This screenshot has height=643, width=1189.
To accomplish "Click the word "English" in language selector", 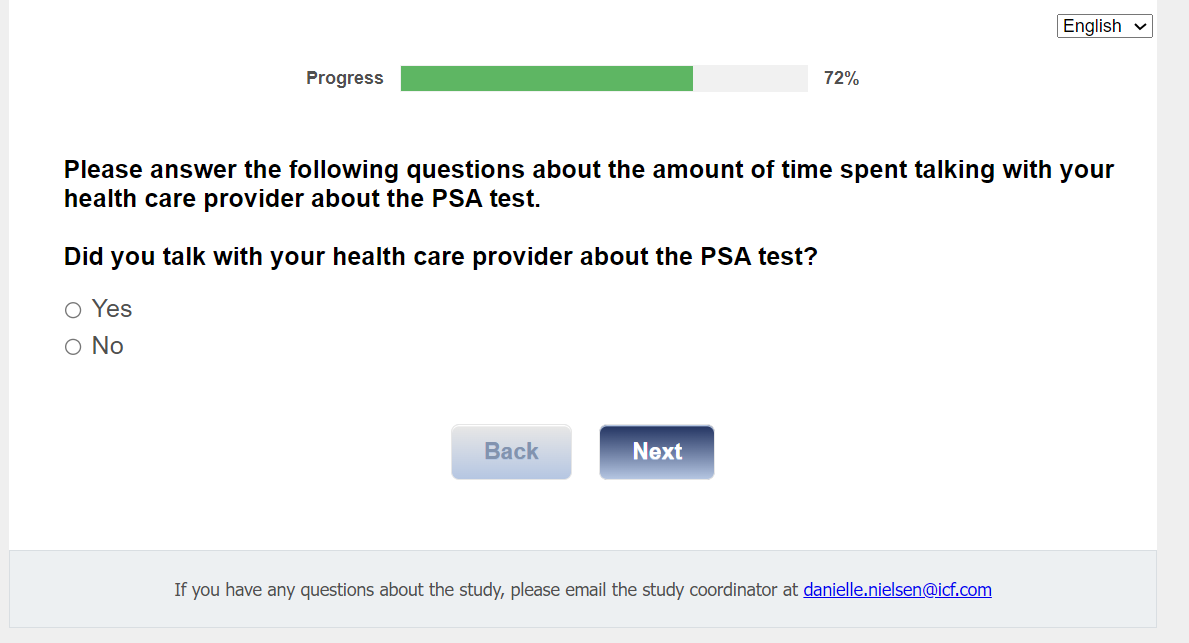I will tap(1092, 26).
